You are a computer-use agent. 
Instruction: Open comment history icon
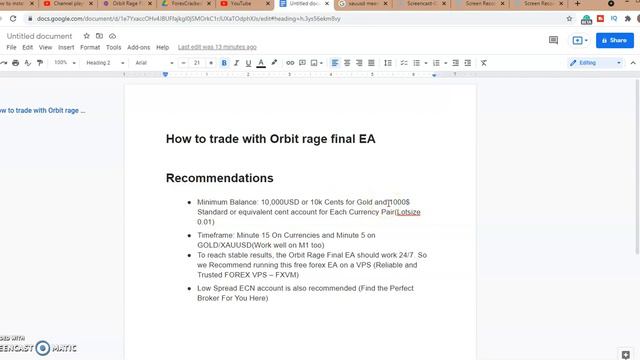553,40
